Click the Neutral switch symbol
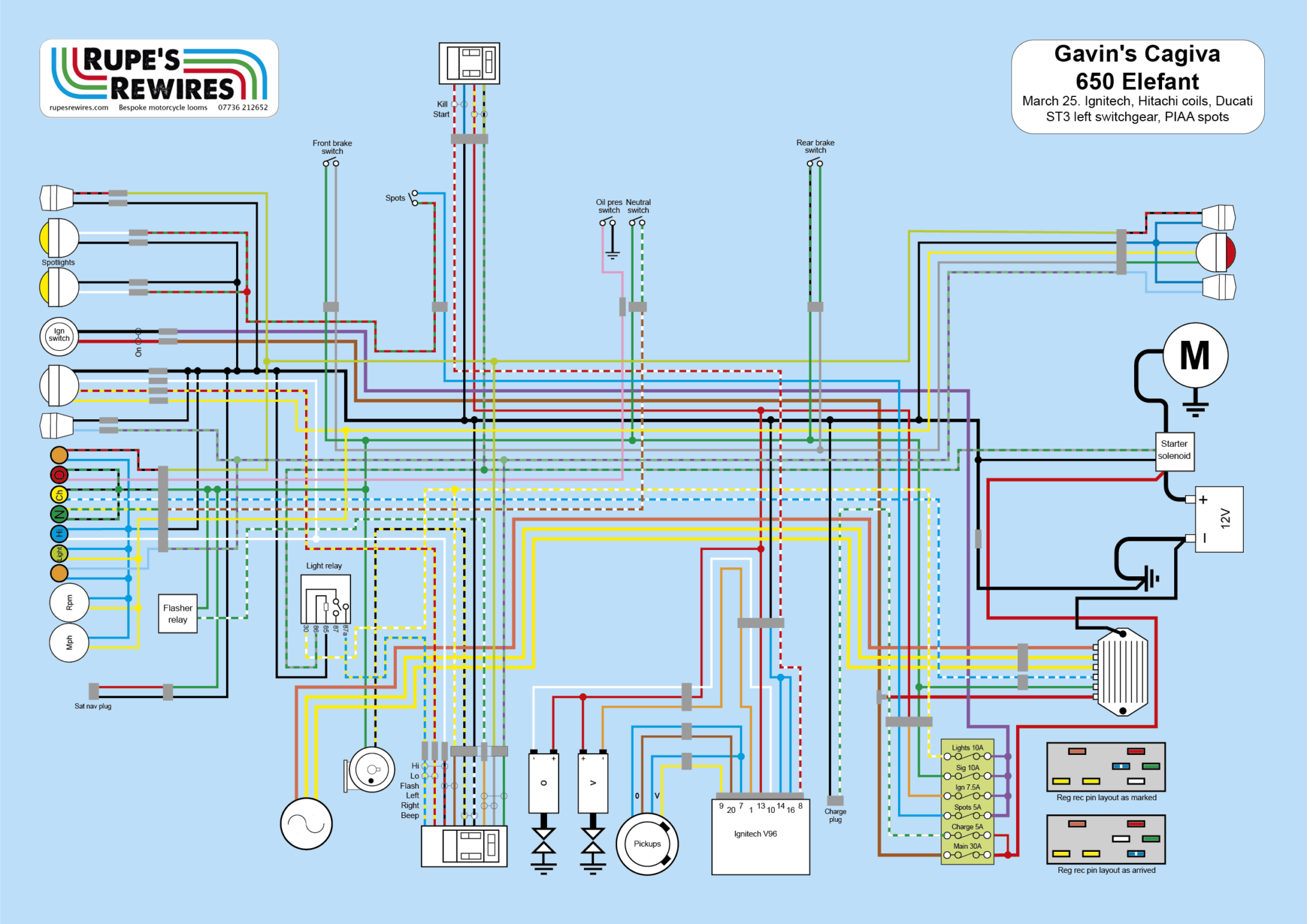The width and height of the screenshot is (1307, 924). [x=637, y=222]
